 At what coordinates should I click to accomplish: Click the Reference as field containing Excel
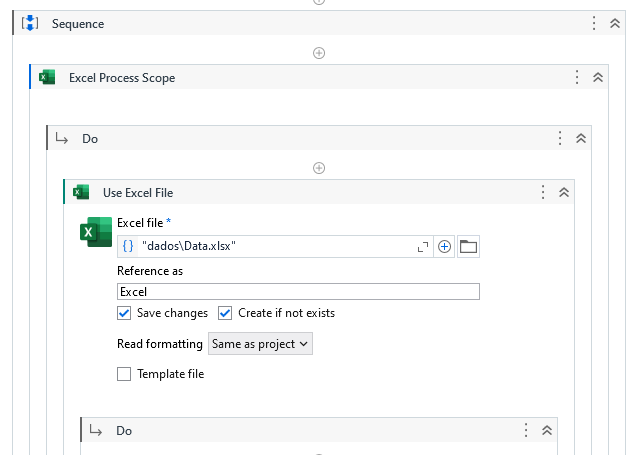point(298,291)
